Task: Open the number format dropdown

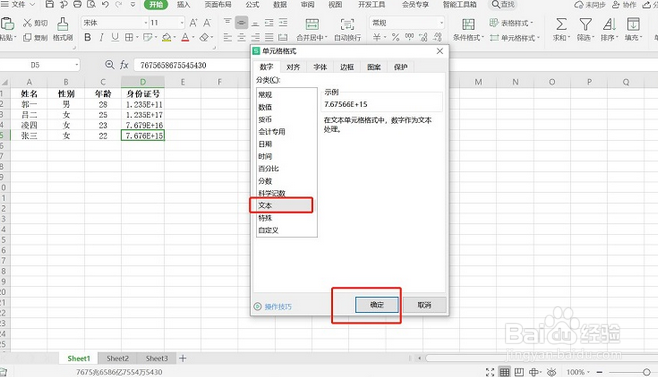Action: 441,23
